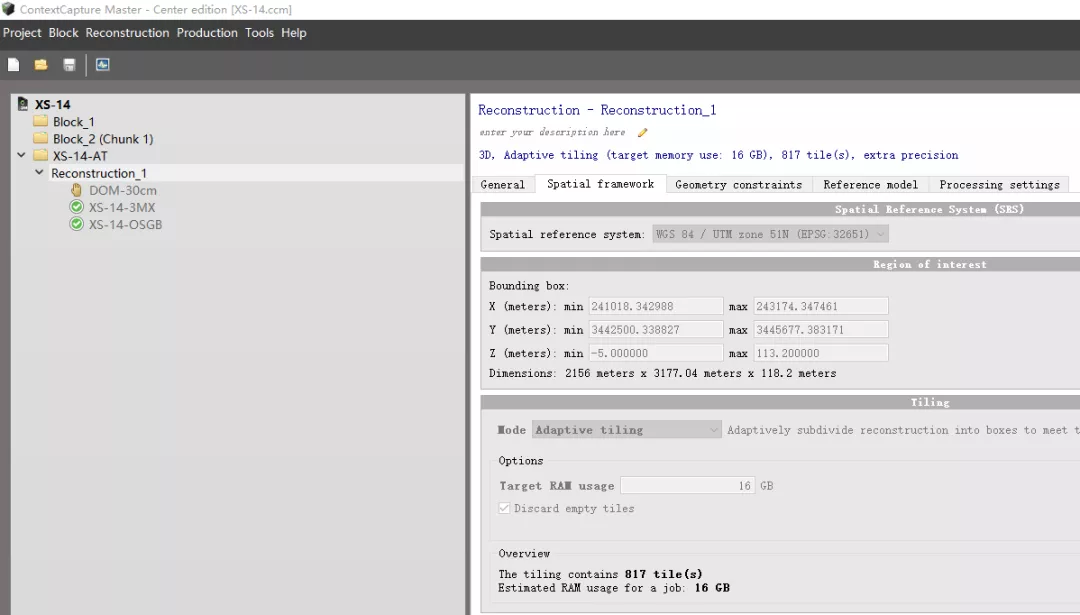Select Block_2 (Chunk 1) in the tree
Image resolution: width=1080 pixels, height=615 pixels.
point(103,139)
